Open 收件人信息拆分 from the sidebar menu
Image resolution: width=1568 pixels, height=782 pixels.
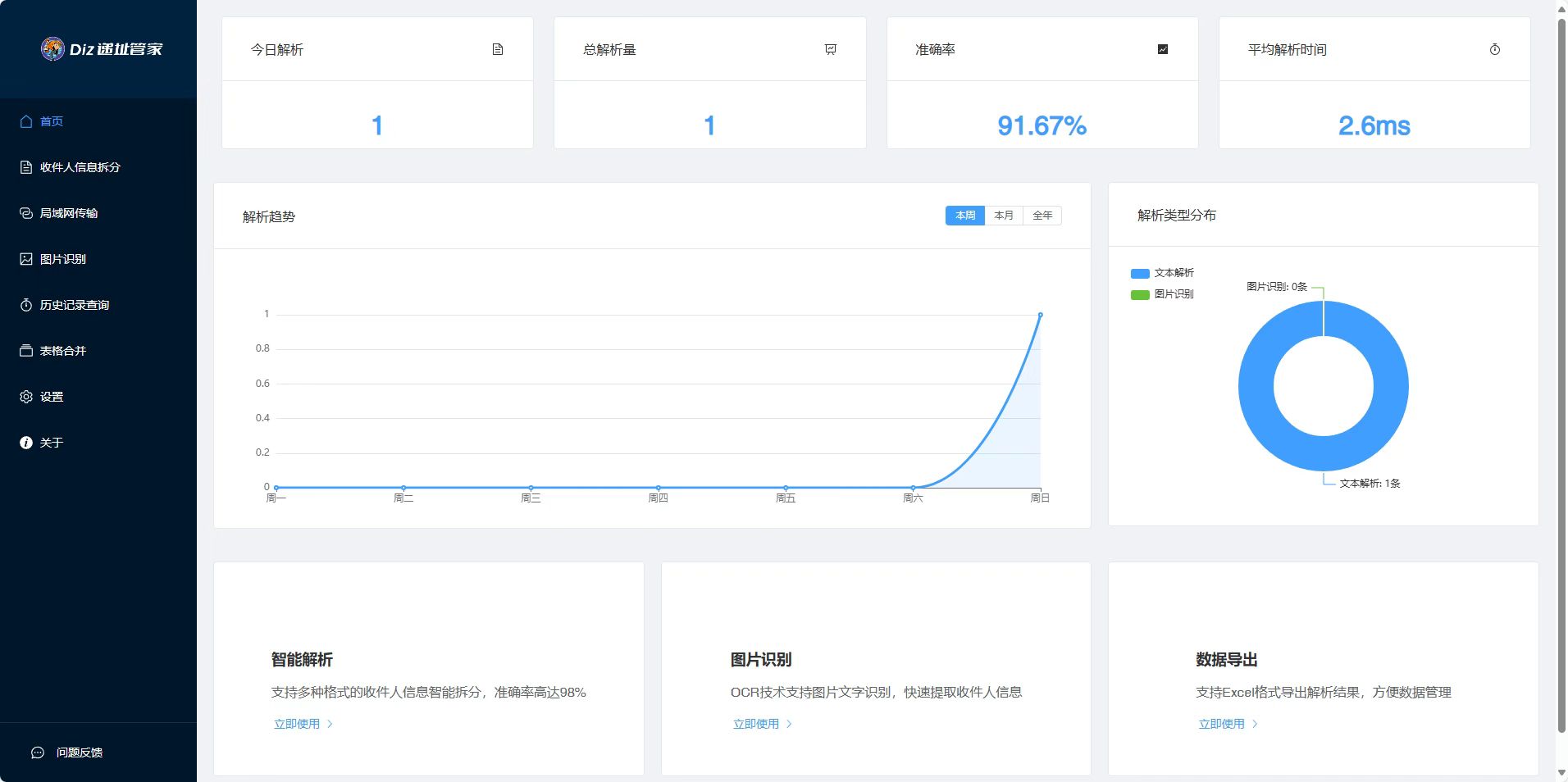tap(80, 167)
